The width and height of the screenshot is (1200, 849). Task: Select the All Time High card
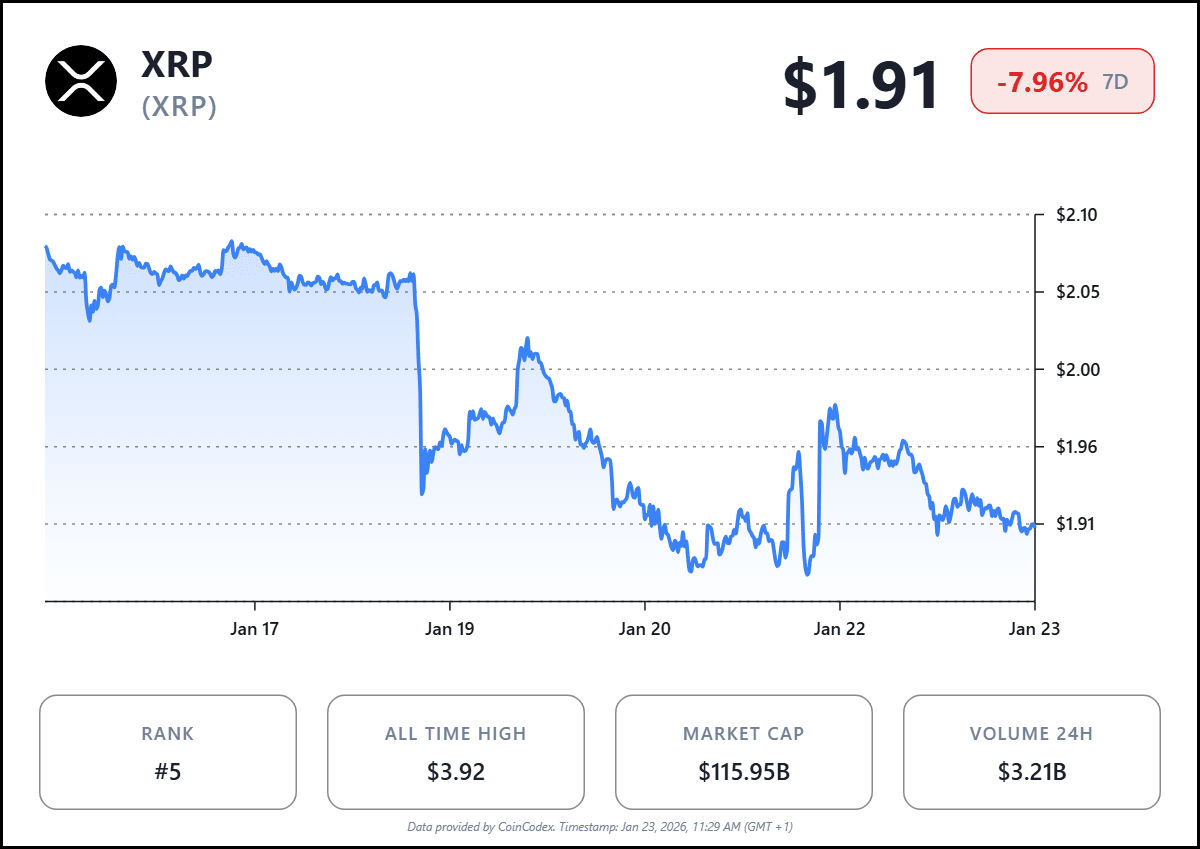[455, 752]
